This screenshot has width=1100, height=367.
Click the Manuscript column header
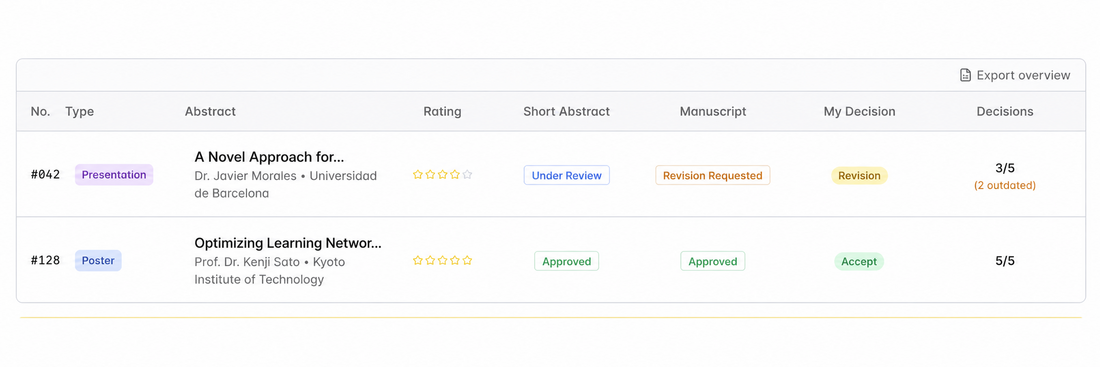coord(713,111)
